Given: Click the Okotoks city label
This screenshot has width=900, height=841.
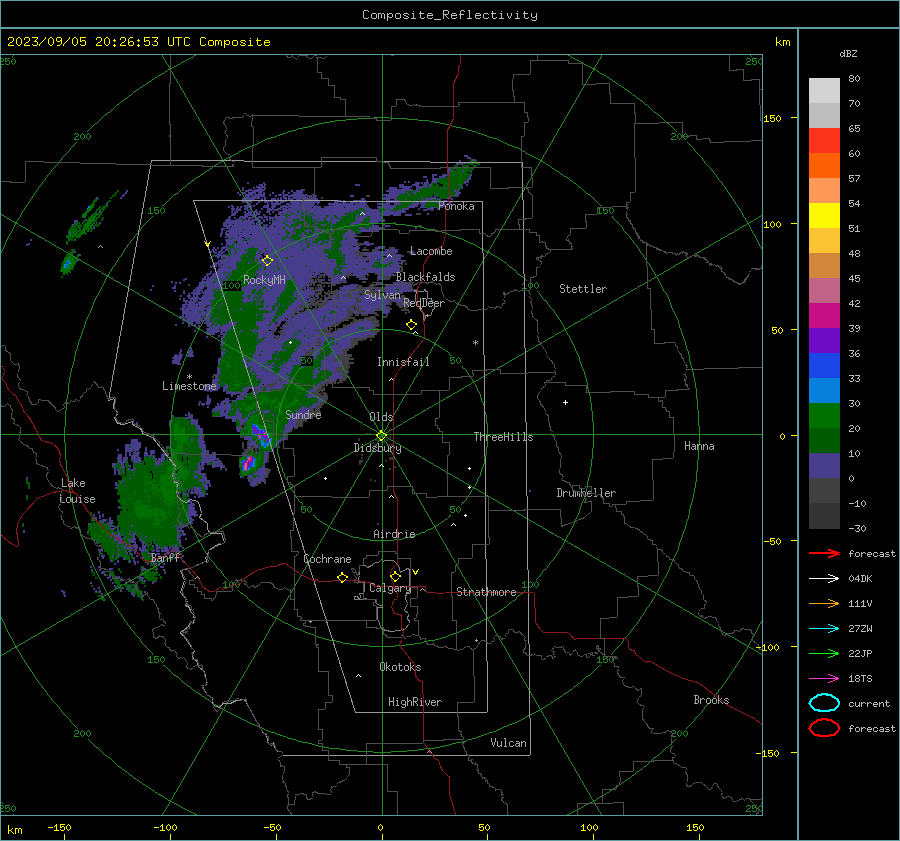Looking at the screenshot, I should pyautogui.click(x=400, y=667).
